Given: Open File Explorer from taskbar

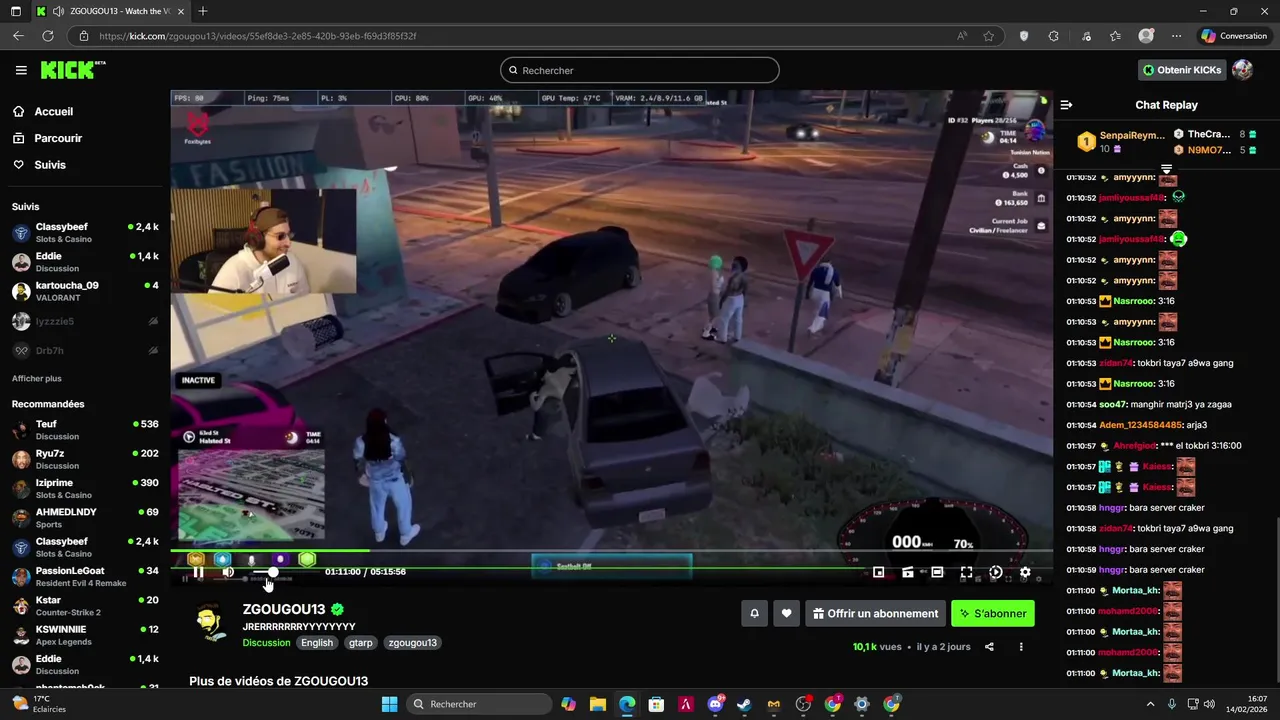Looking at the screenshot, I should [x=597, y=704].
